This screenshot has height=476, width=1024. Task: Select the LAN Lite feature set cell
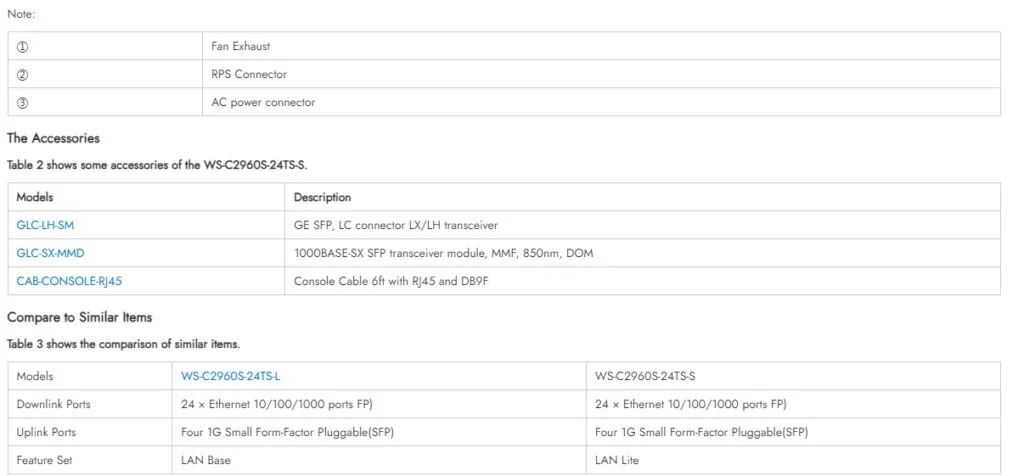click(616, 460)
